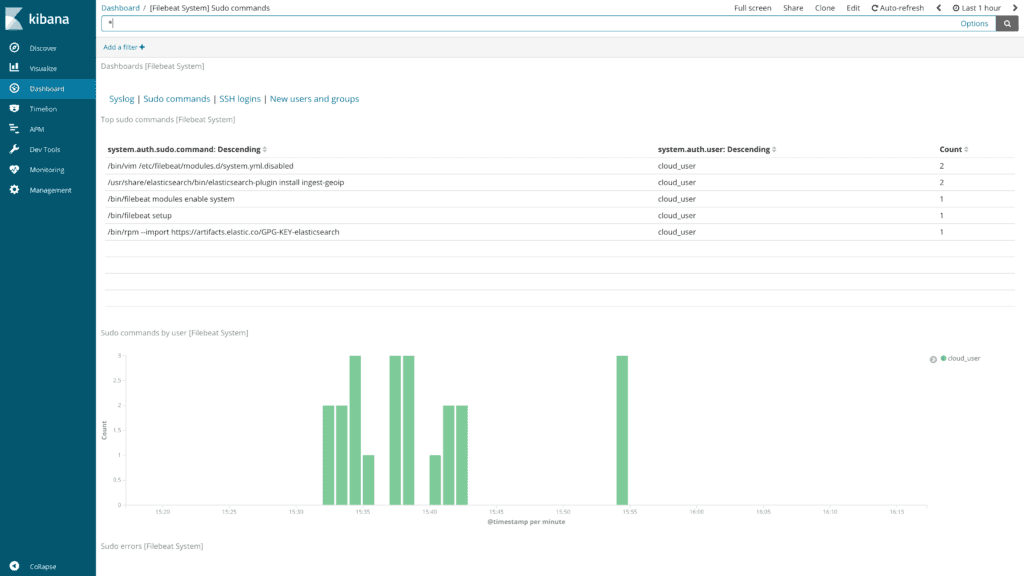Click the clock icon next to Last 1 hour
Image resolution: width=1024 pixels, height=576 pixels.
tap(956, 8)
